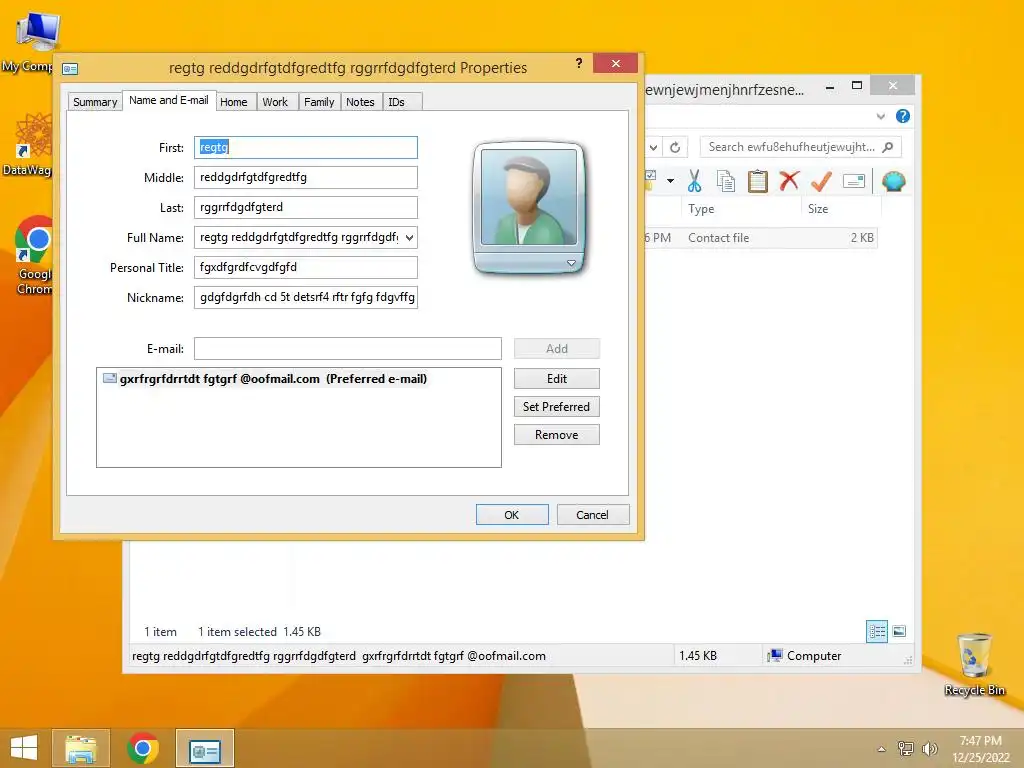Click the contact card icon in Properties title bar
Viewport: 1024px width, 768px height.
click(70, 69)
